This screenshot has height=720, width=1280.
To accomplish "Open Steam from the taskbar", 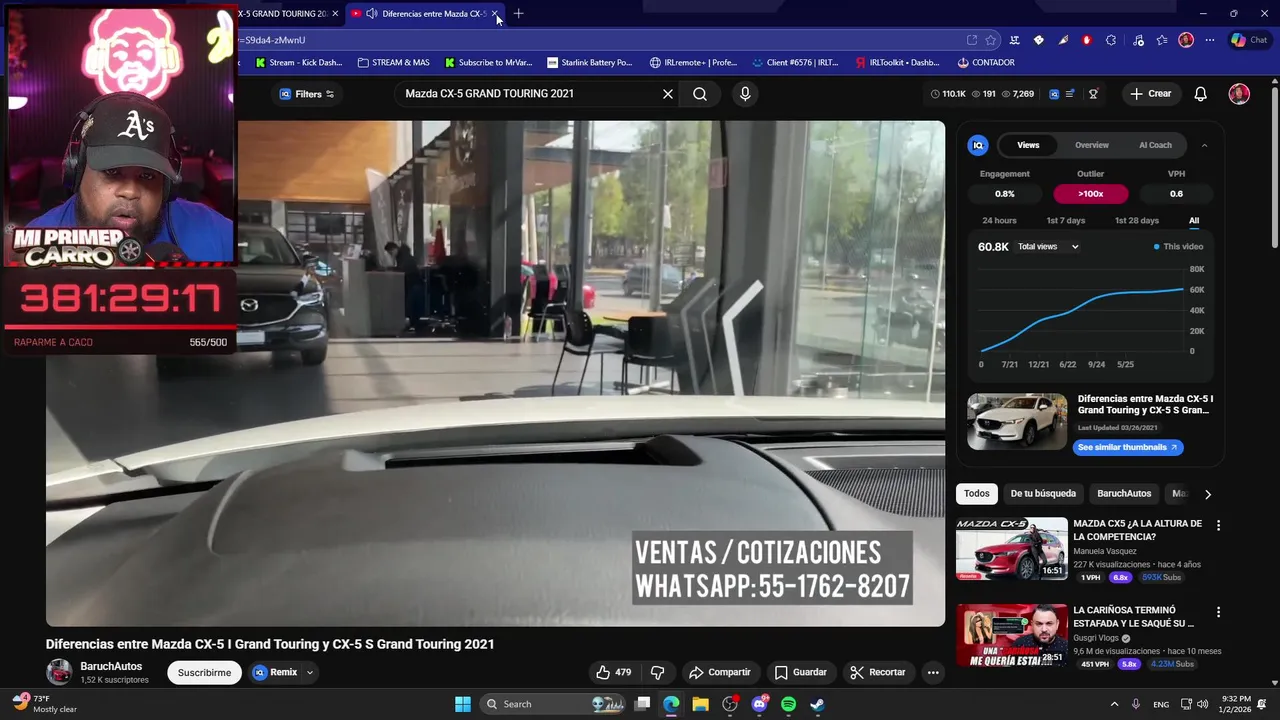I will 817,704.
